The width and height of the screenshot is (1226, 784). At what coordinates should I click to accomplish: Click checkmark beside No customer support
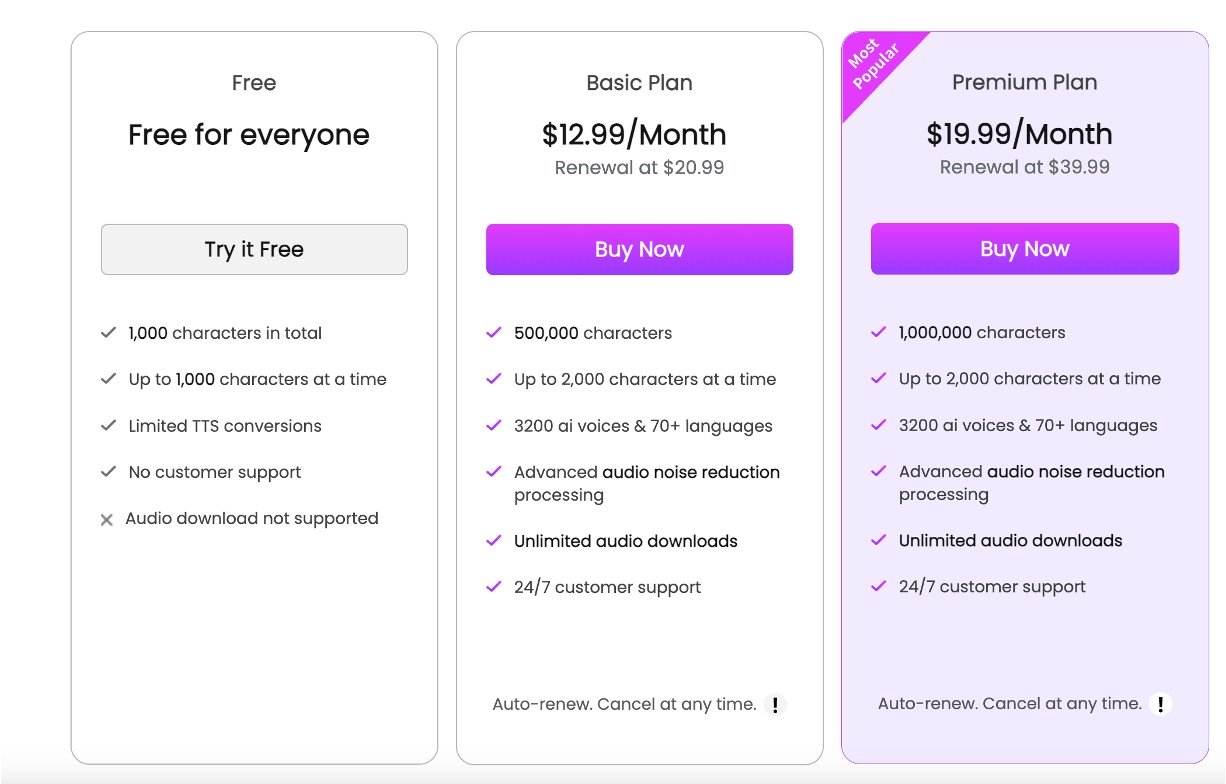(108, 472)
